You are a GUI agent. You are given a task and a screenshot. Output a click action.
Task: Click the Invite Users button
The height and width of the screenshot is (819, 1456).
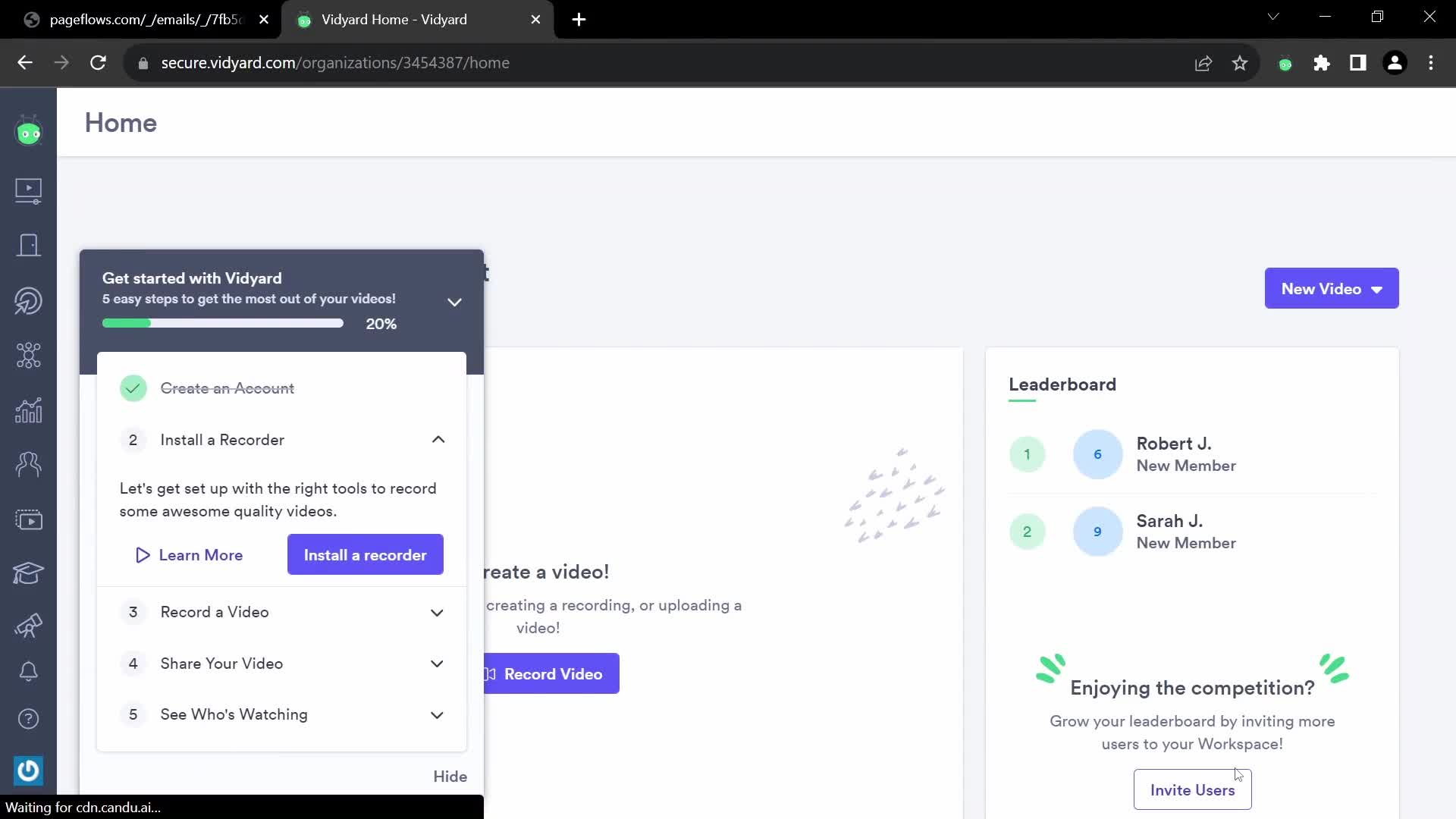1192,790
